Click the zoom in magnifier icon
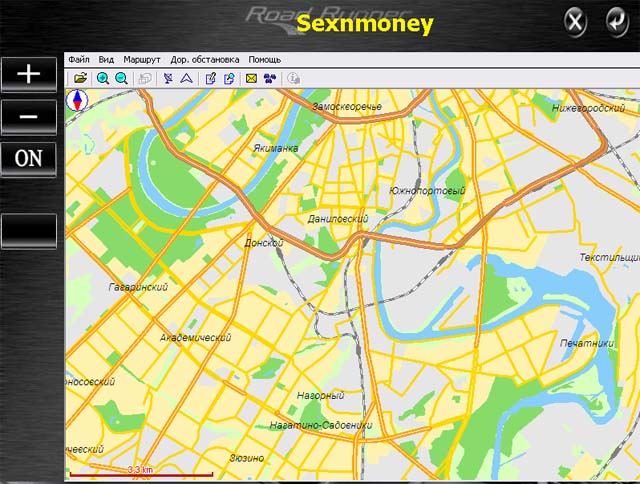Image resolution: width=640 pixels, height=484 pixels. pos(104,78)
